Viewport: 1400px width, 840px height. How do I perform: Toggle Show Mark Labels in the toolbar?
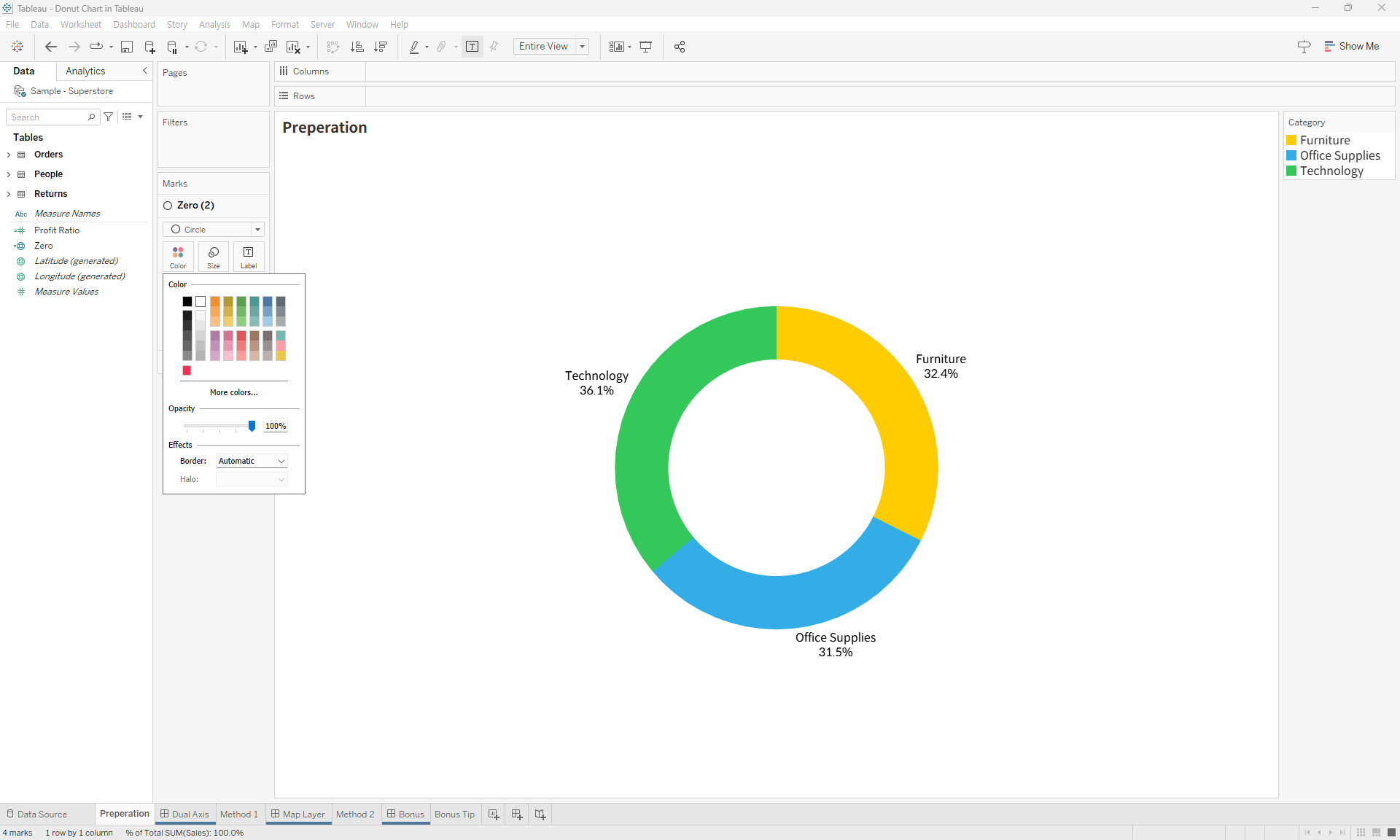pos(472,46)
